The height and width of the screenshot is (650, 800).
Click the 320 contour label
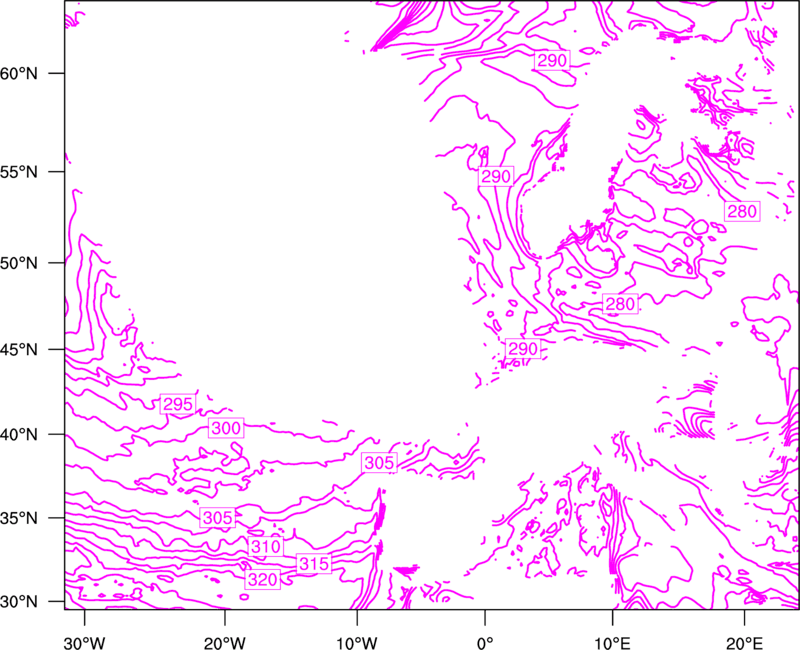[262, 580]
